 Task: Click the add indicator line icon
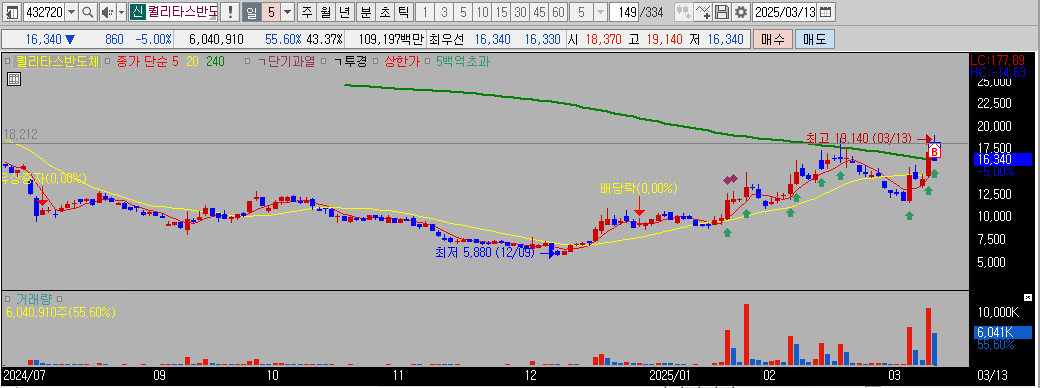(703, 11)
